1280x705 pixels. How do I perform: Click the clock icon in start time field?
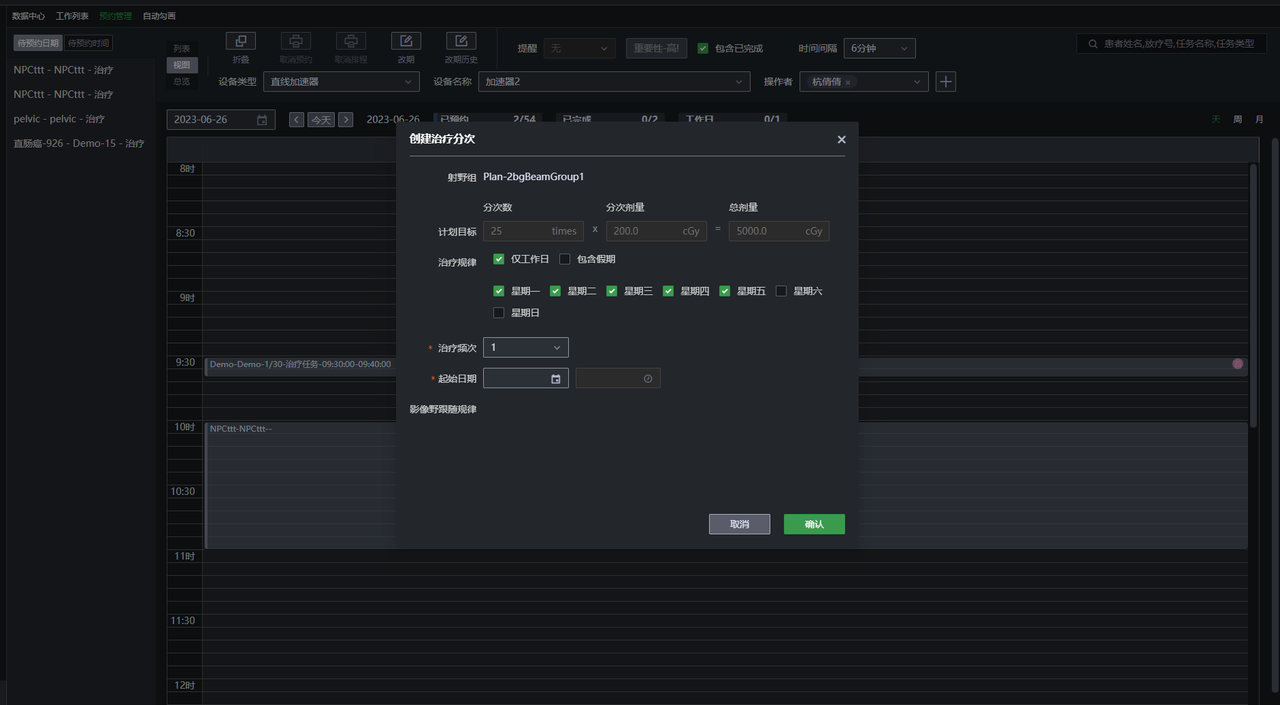pyautogui.click(x=648, y=379)
